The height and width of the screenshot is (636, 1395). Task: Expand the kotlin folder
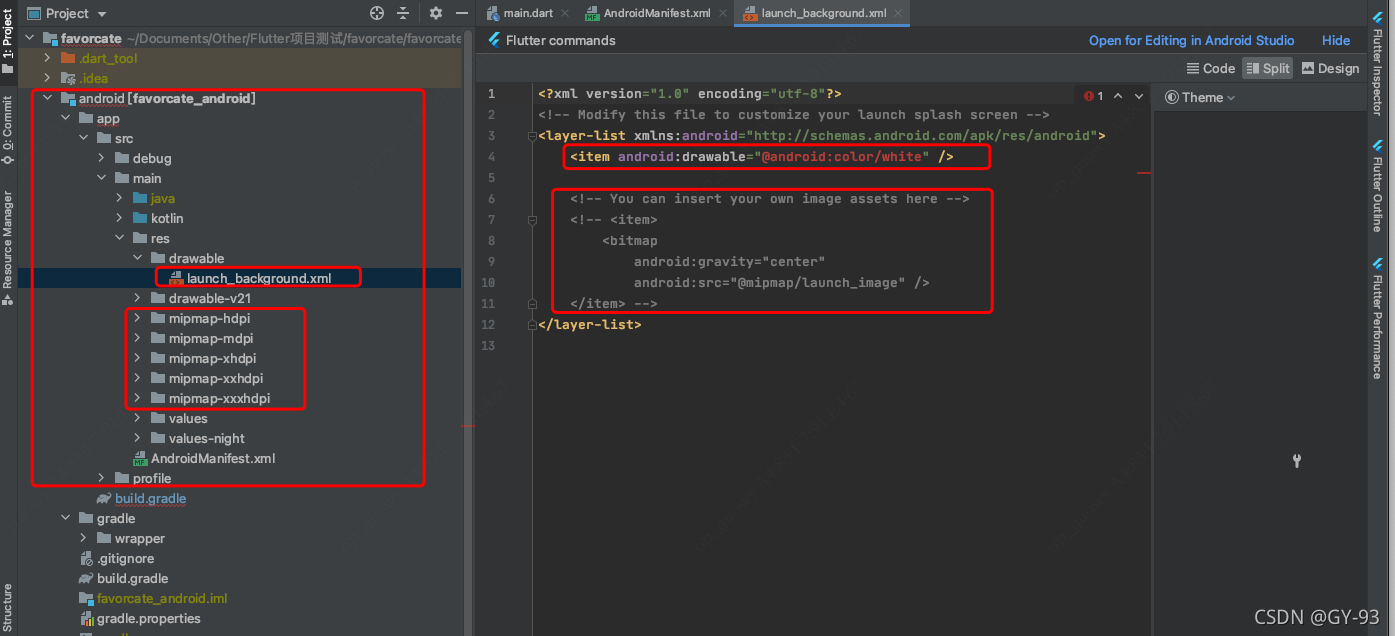(x=119, y=218)
